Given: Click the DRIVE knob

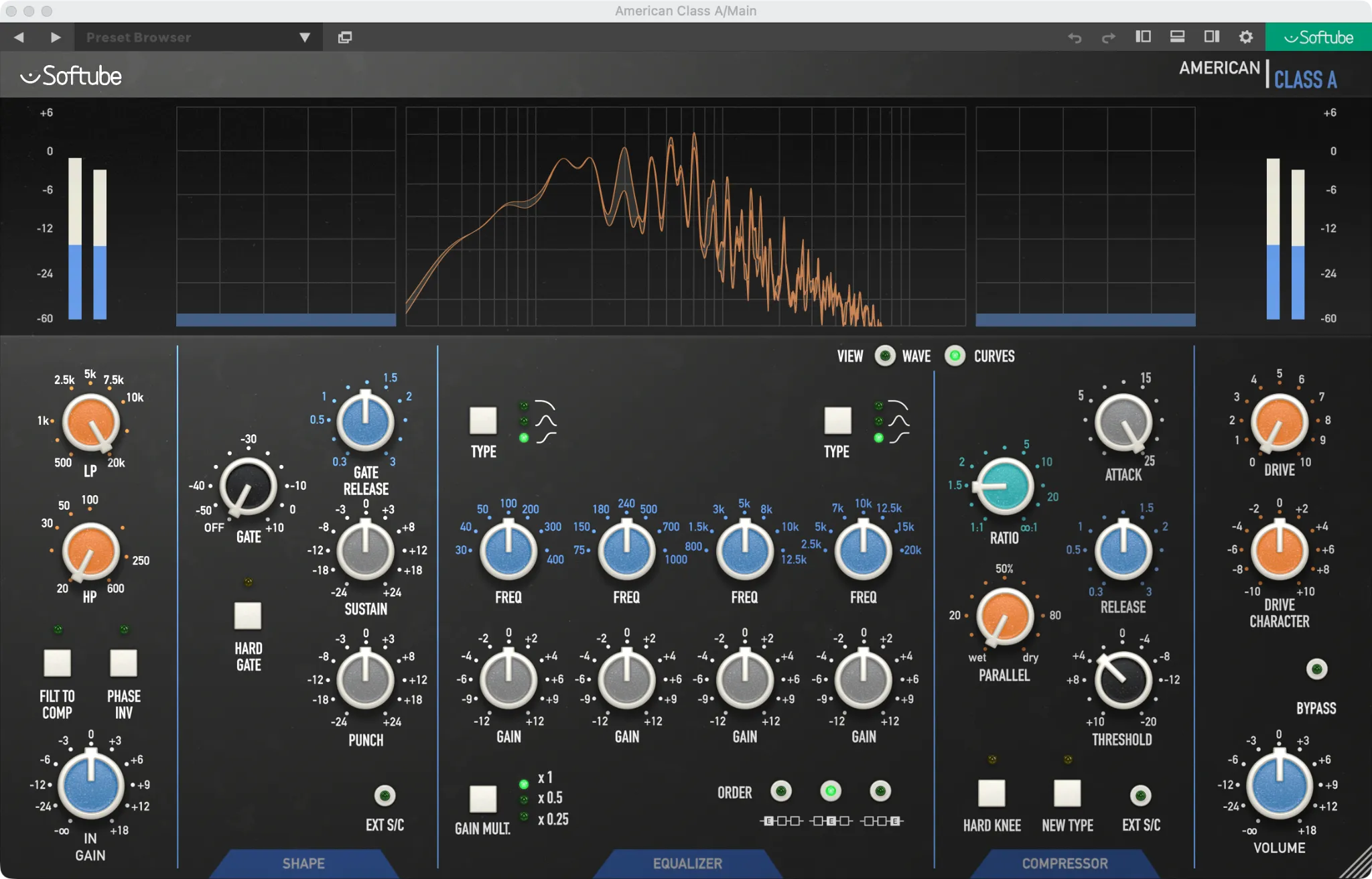Looking at the screenshot, I should 1280,423.
